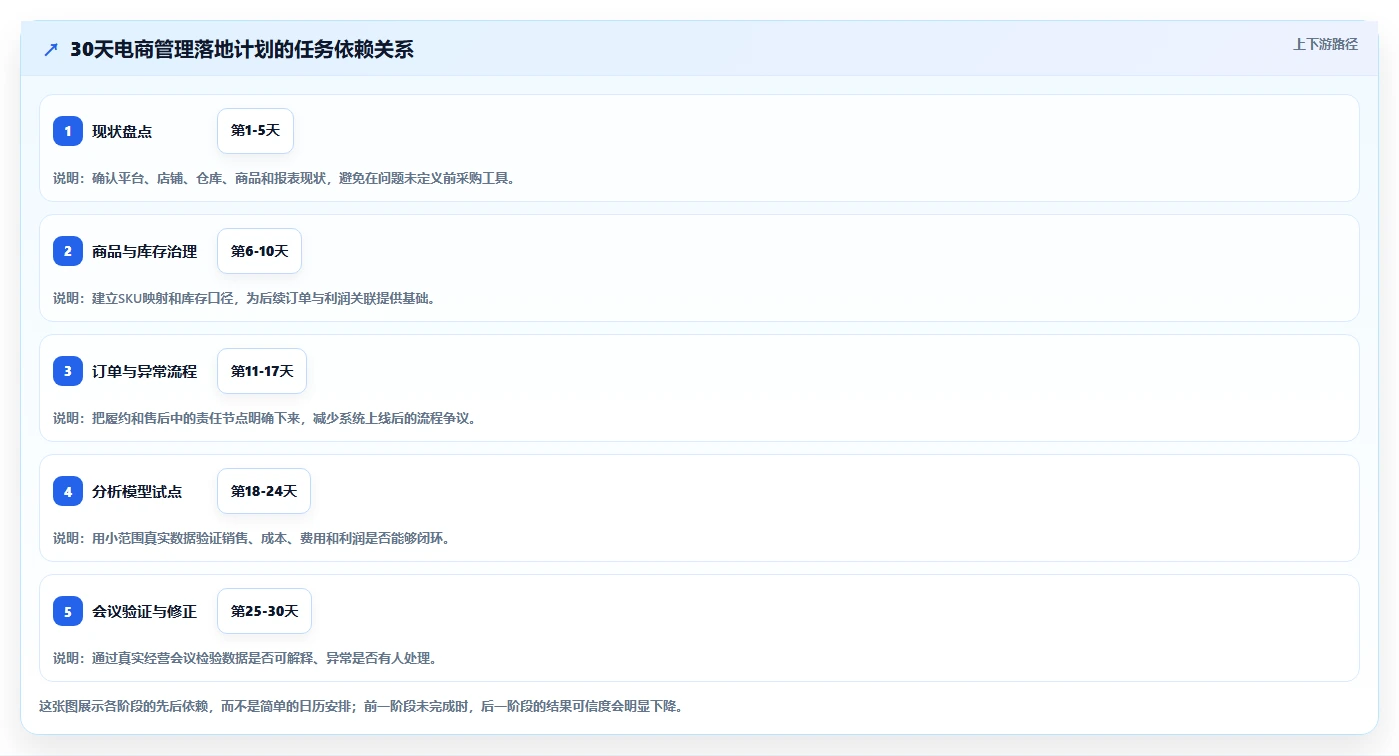The width and height of the screenshot is (1399, 756).
Task: Click the number 3 step badge
Action: (x=68, y=371)
